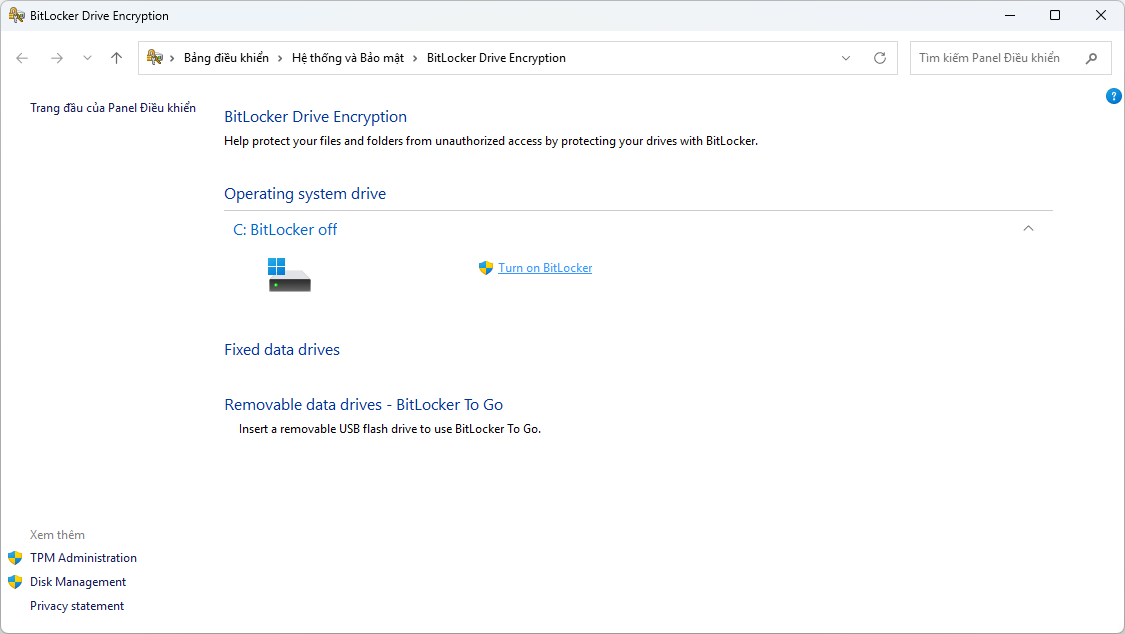This screenshot has height=634, width=1125.
Task: Open Trang đầu của Panel Điều khiển
Action: 113,108
